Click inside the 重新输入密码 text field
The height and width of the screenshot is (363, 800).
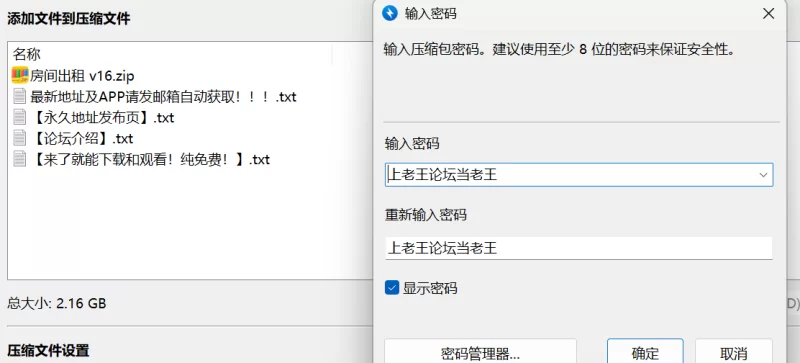coord(579,249)
